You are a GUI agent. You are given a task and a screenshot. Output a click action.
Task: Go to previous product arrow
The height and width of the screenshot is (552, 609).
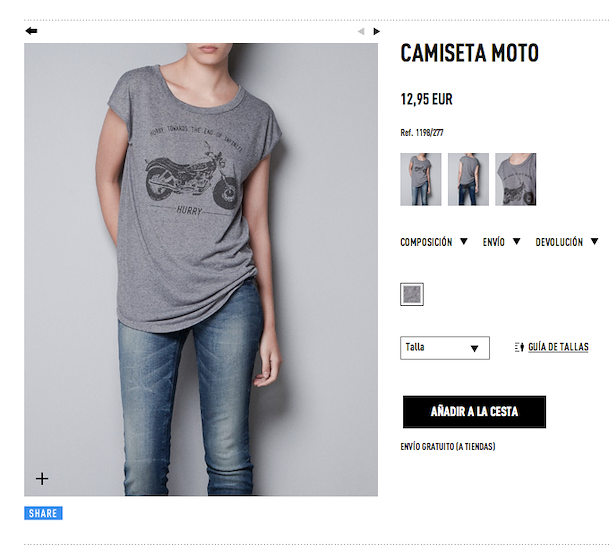point(361,31)
